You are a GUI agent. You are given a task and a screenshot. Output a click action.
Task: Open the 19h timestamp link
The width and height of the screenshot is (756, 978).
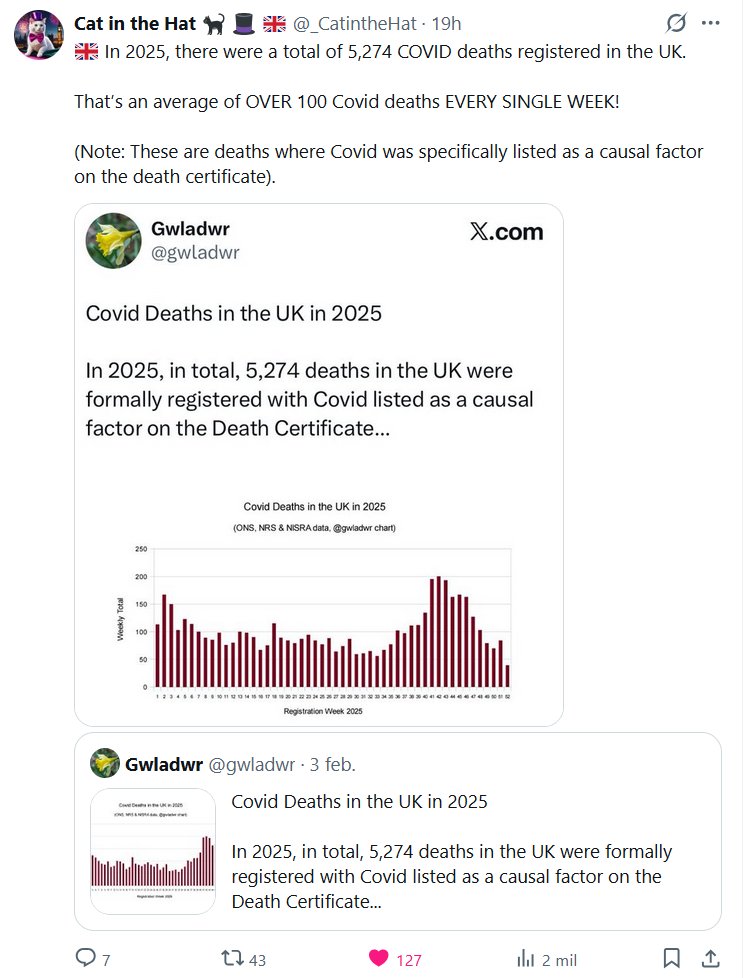click(x=444, y=24)
